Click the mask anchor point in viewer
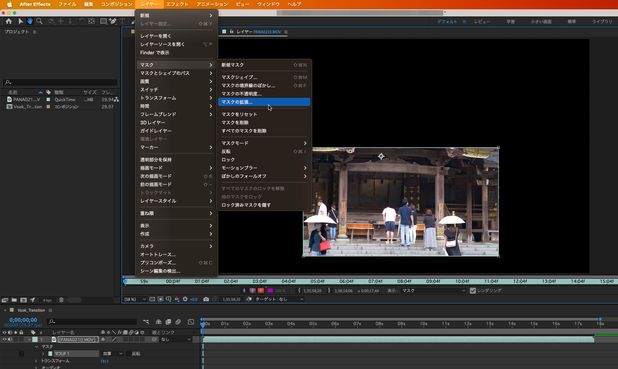The image size is (618, 369). coord(381,157)
